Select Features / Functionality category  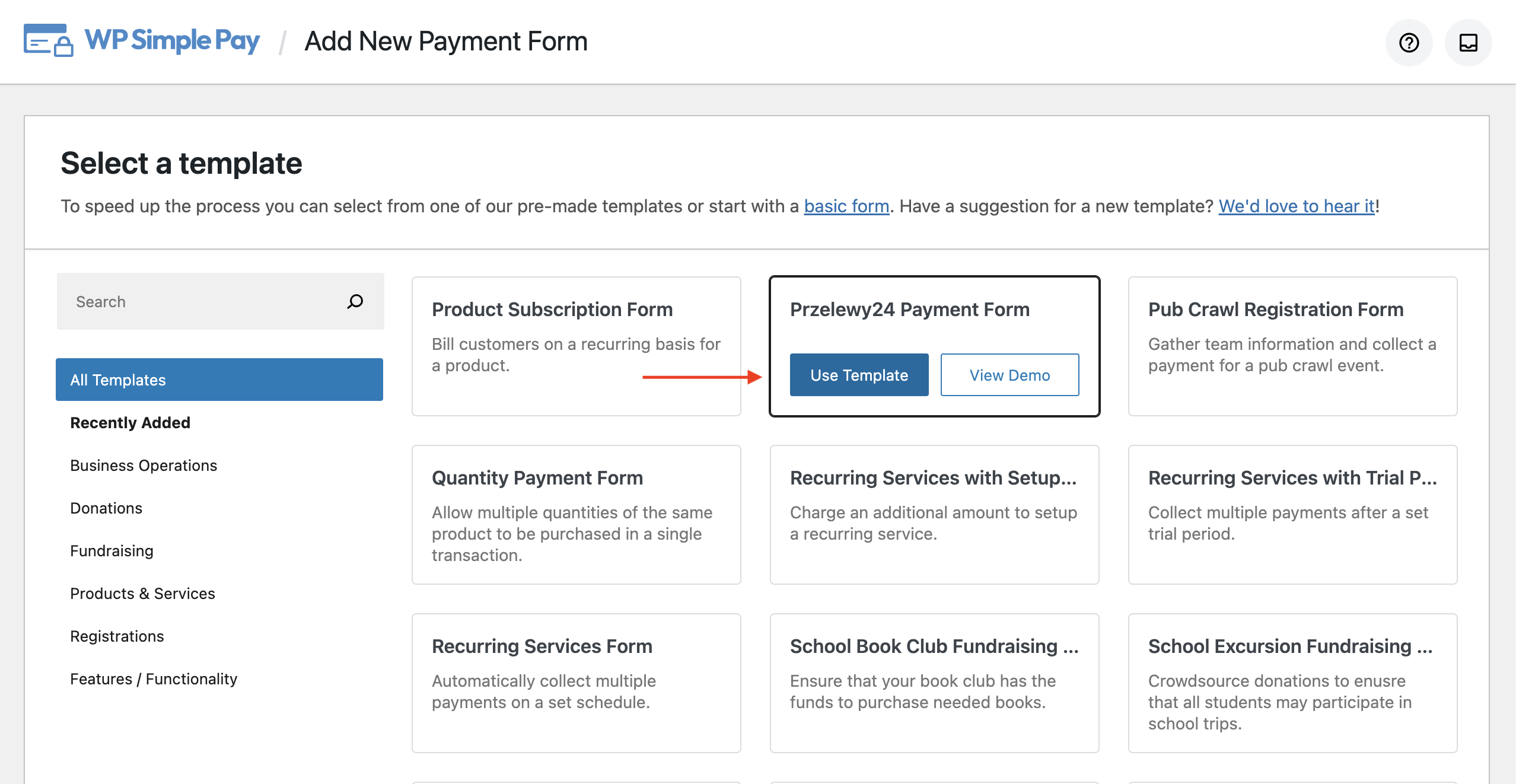pyautogui.click(x=154, y=678)
